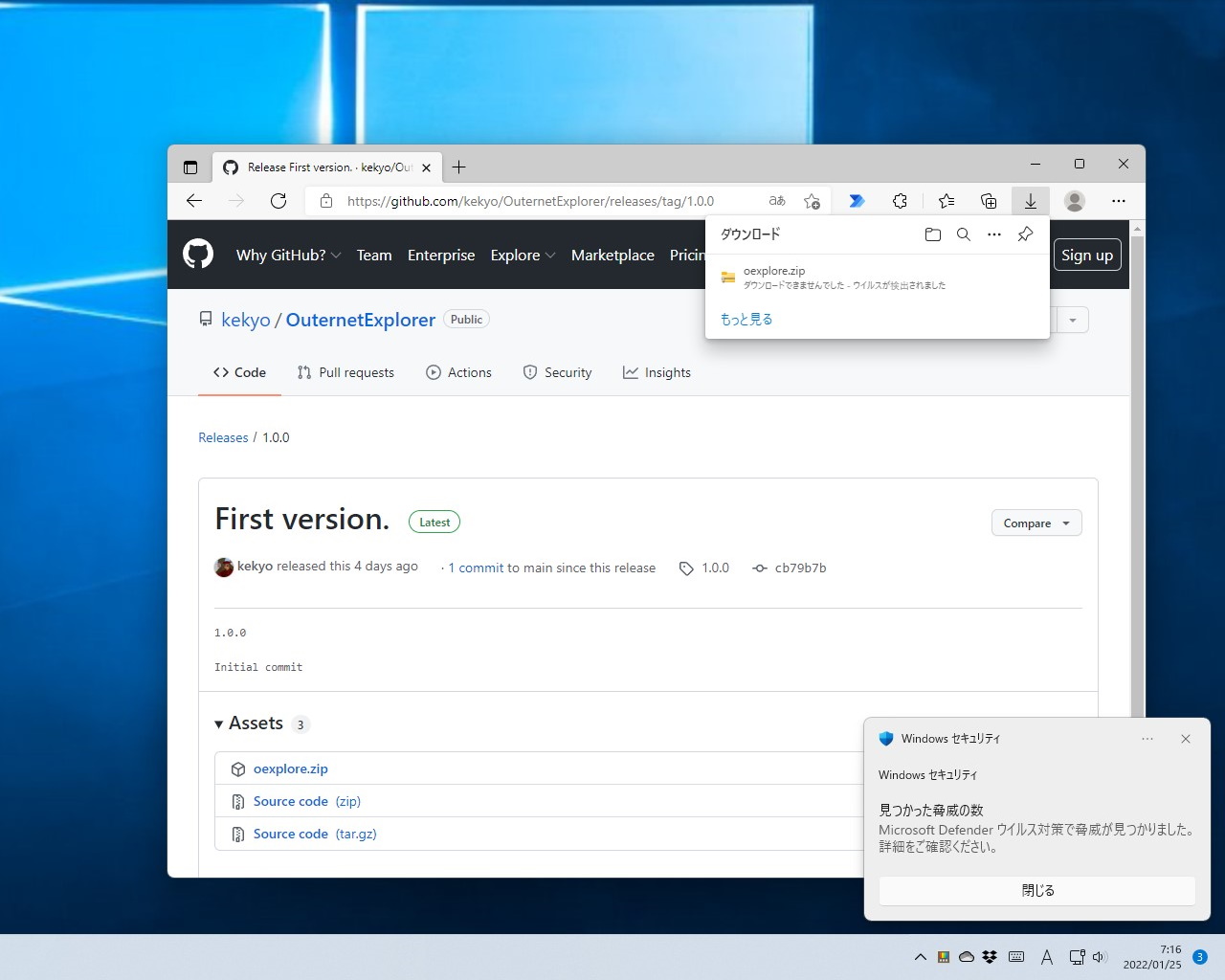The width and height of the screenshot is (1225, 980).
Task: Open downloads folder icon in the flyout
Action: tap(932, 234)
